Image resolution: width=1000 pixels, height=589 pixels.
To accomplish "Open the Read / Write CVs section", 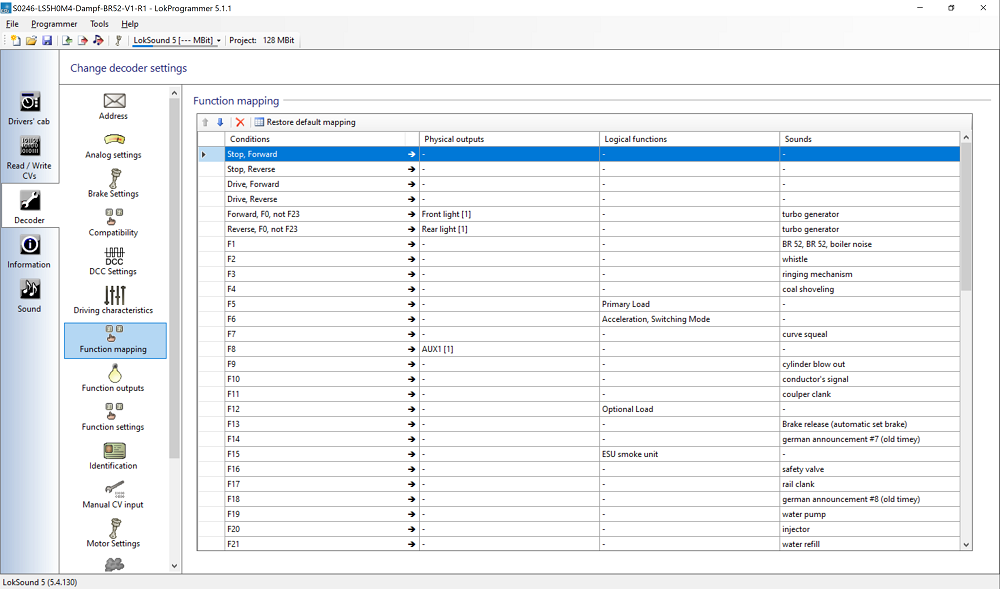I will tap(29, 156).
